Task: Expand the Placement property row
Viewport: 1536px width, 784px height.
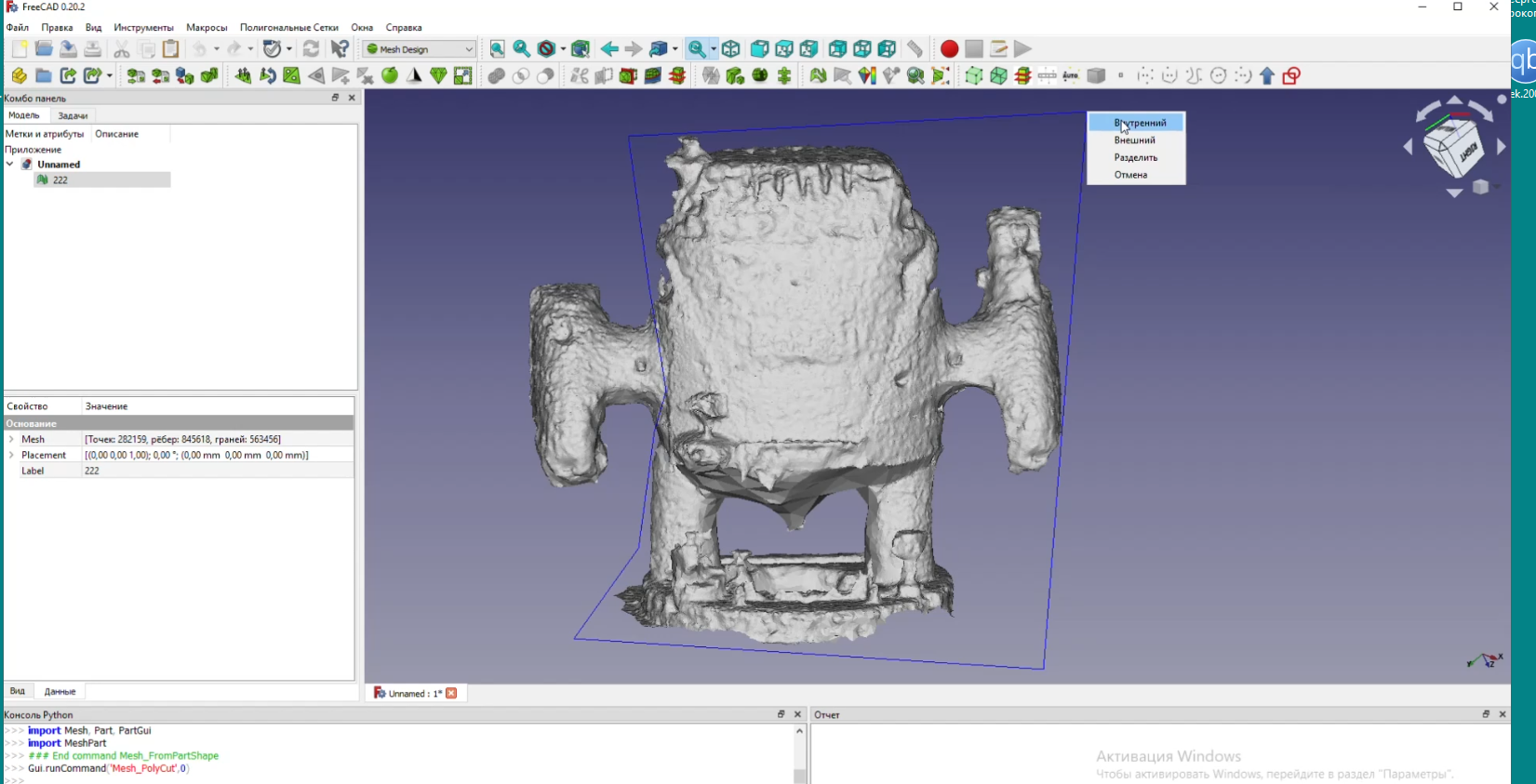Action: pyautogui.click(x=11, y=455)
